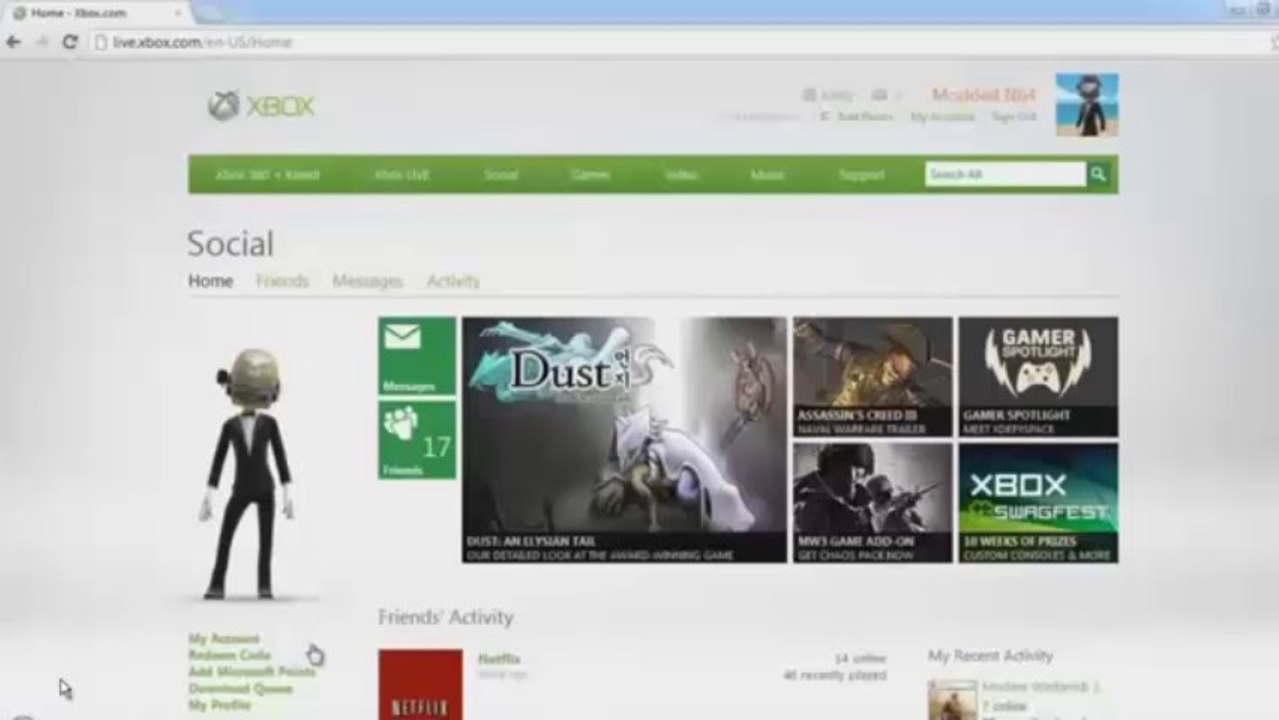Click in the Search All field
The image size is (1279, 720).
point(1005,174)
